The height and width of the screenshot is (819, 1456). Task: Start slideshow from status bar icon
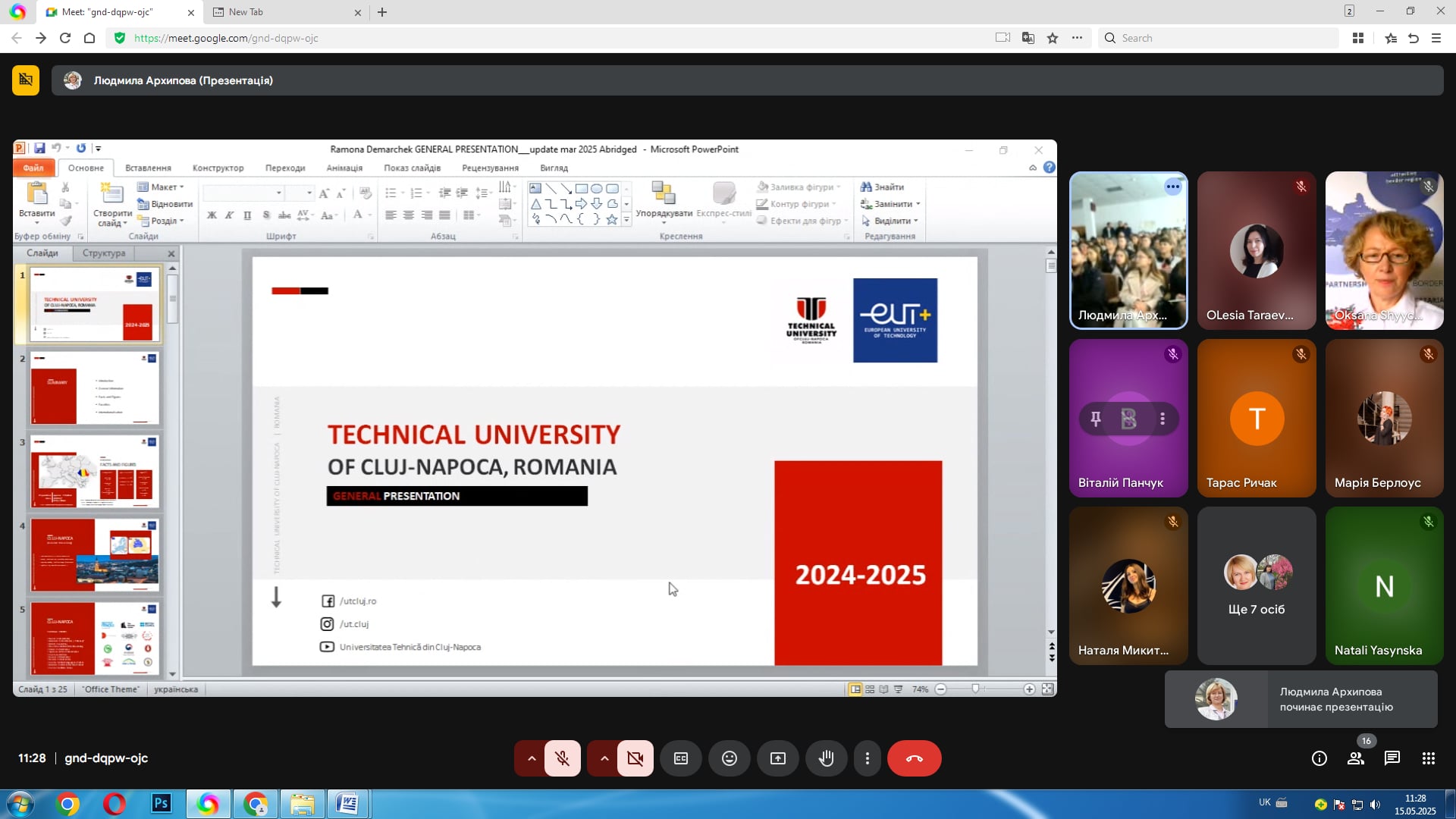point(899,689)
